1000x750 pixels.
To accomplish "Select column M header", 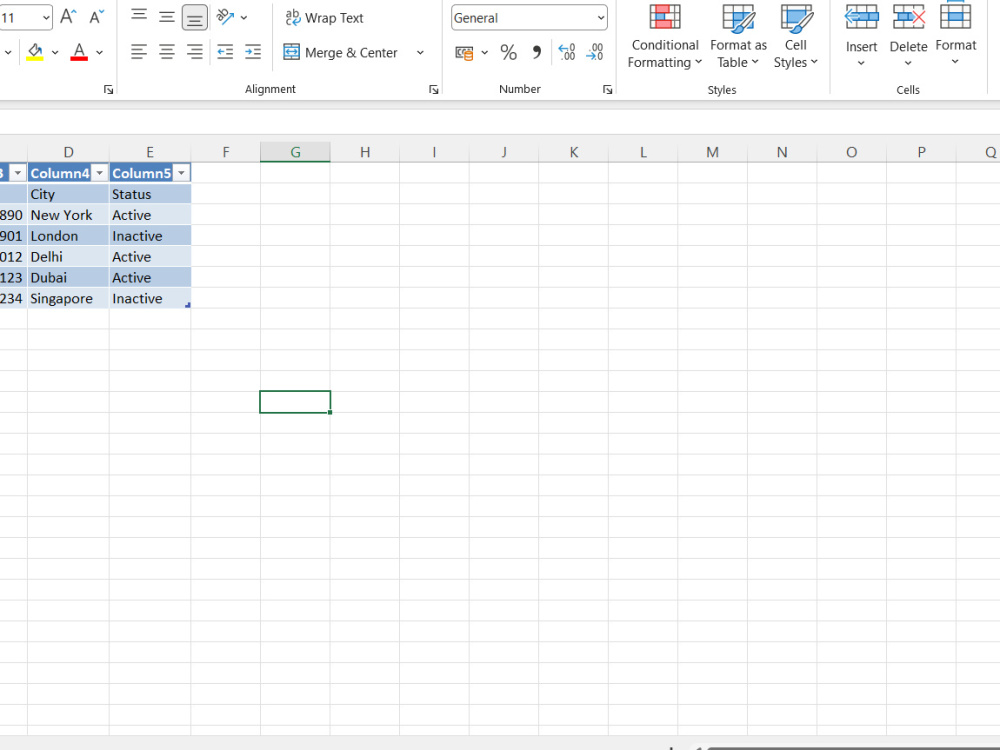I will pyautogui.click(x=712, y=152).
